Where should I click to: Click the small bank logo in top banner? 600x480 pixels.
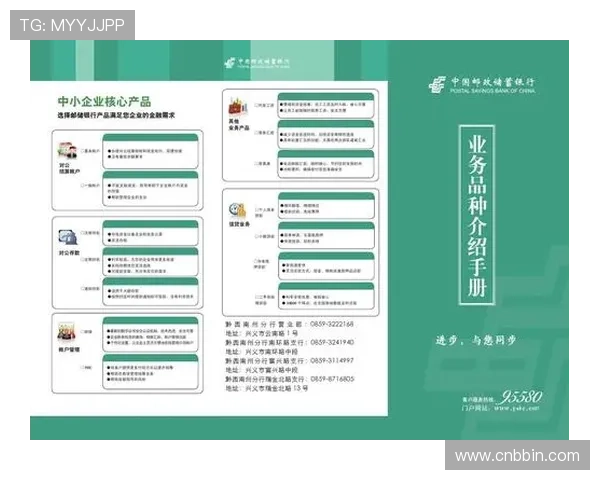[x=230, y=62]
